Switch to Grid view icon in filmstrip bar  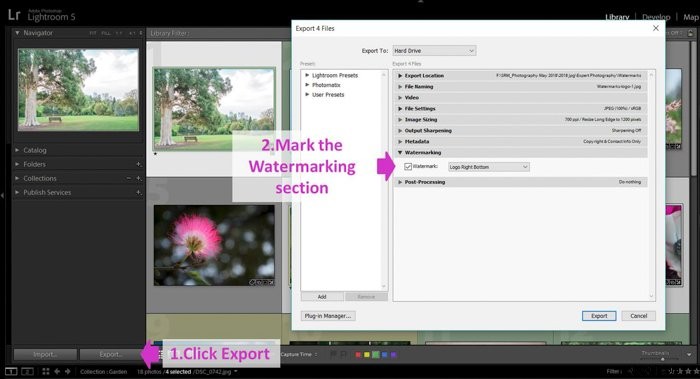pyautogui.click(x=46, y=371)
